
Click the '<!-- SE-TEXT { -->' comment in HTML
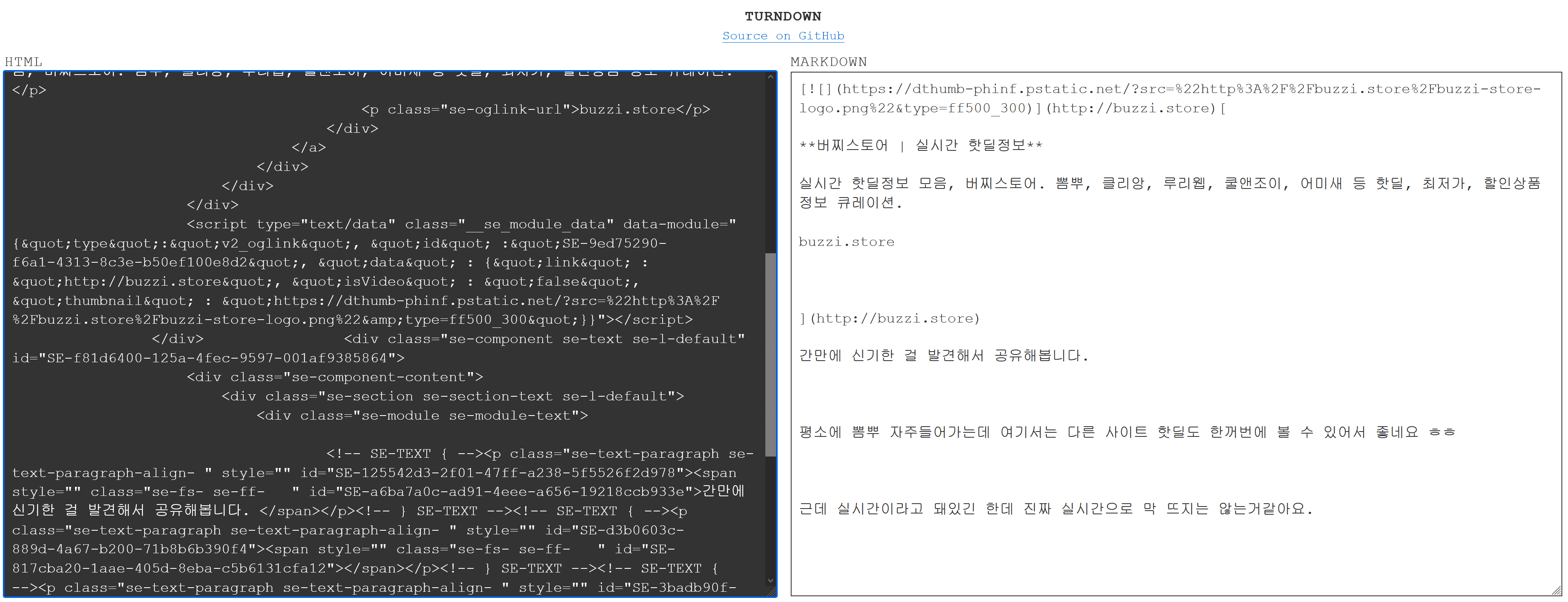405,454
